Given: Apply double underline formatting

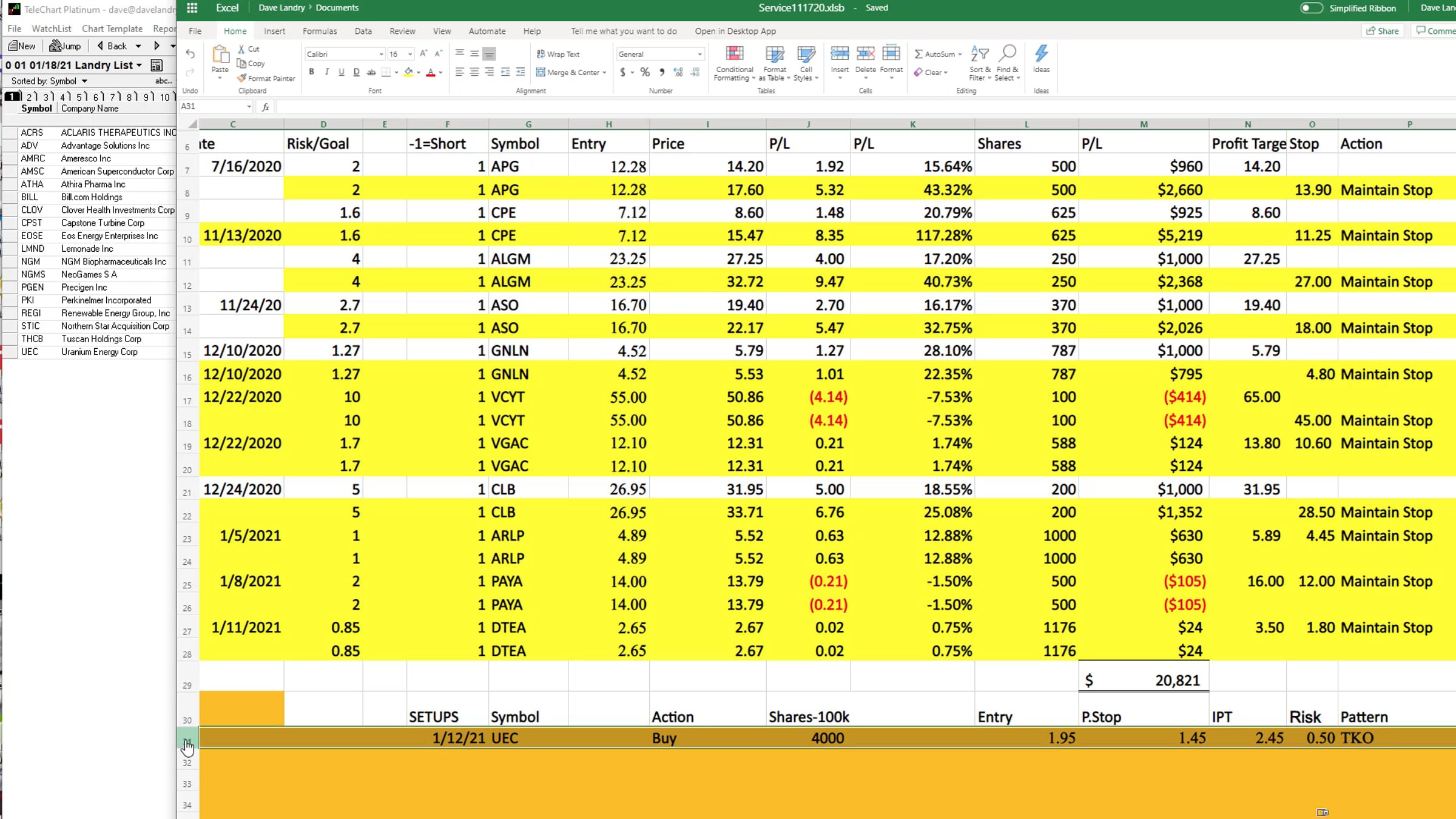Looking at the screenshot, I should (356, 72).
